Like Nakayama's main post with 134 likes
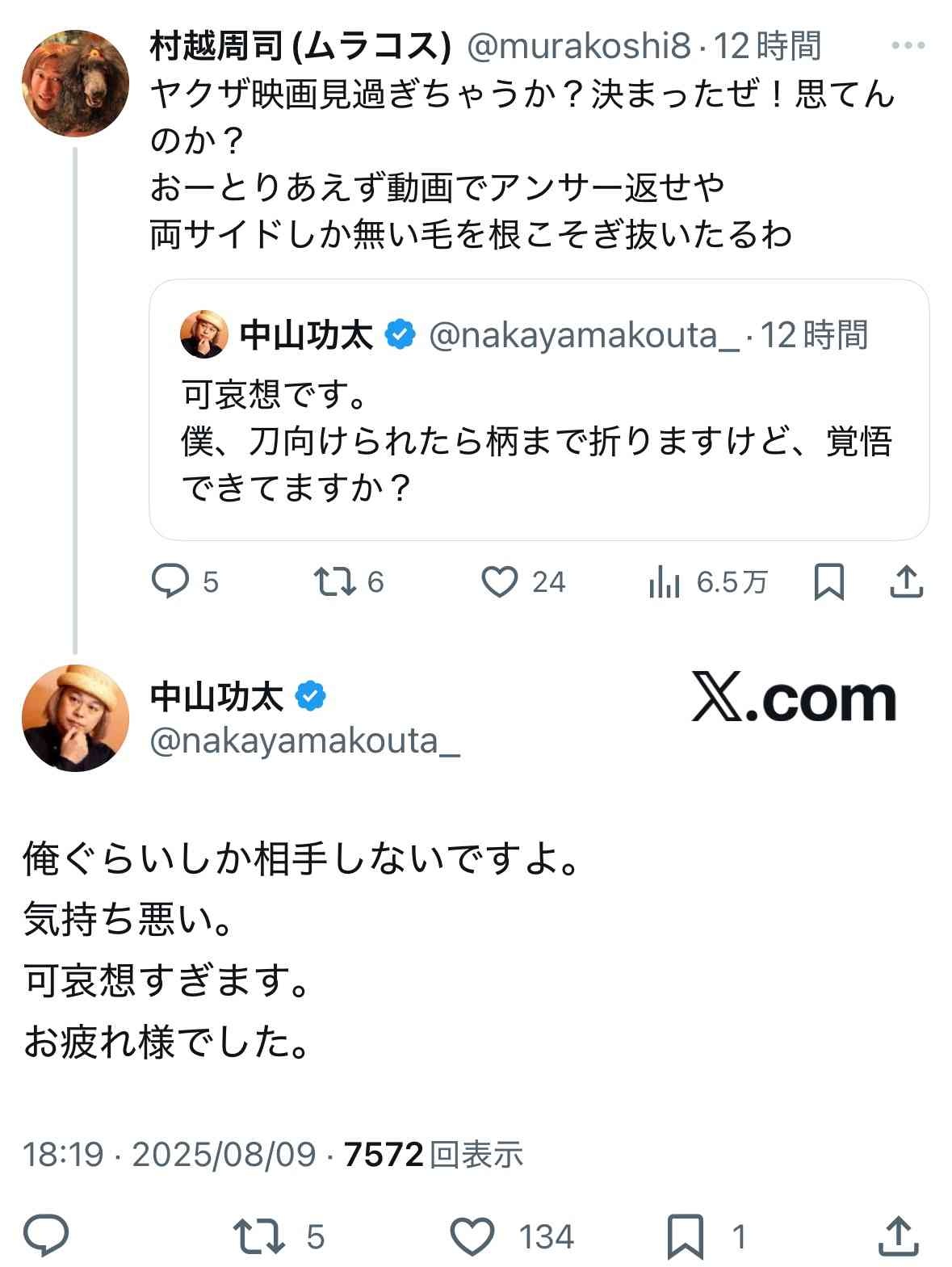The width and height of the screenshot is (952, 1267). coord(472,1236)
